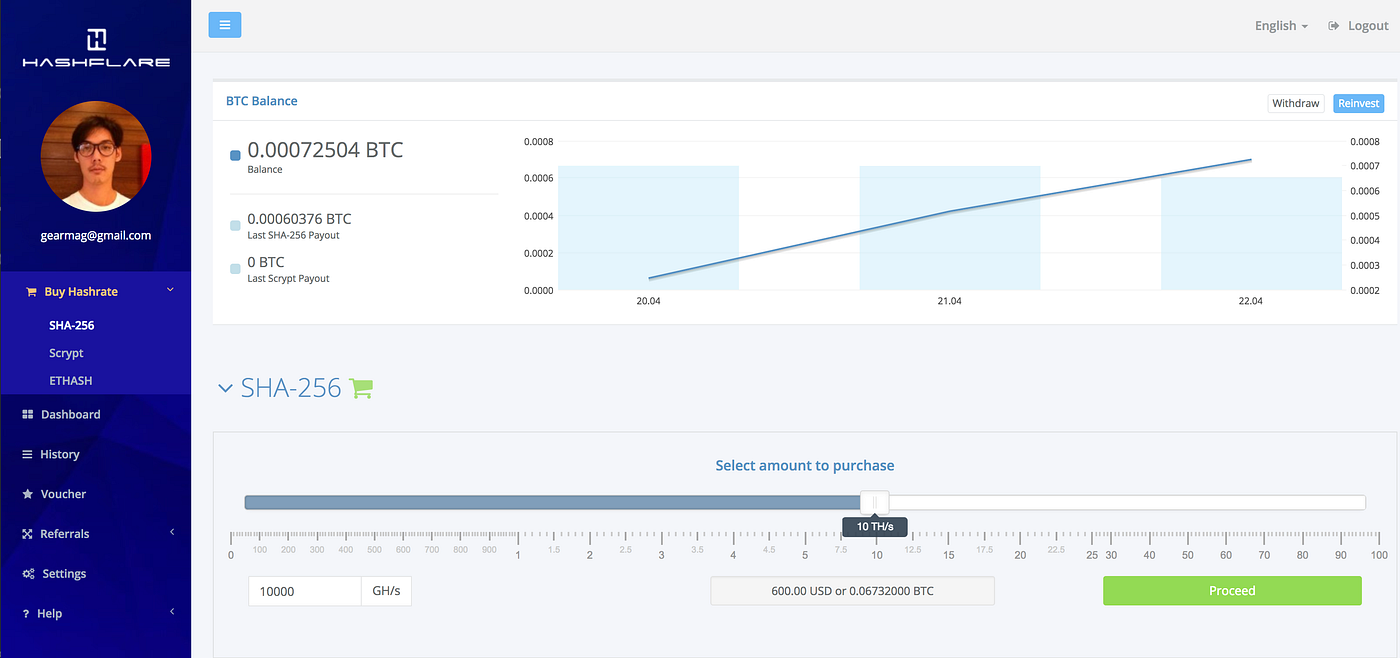Expand the Help submenu arrow
The height and width of the screenshot is (658, 1400).
point(171,612)
